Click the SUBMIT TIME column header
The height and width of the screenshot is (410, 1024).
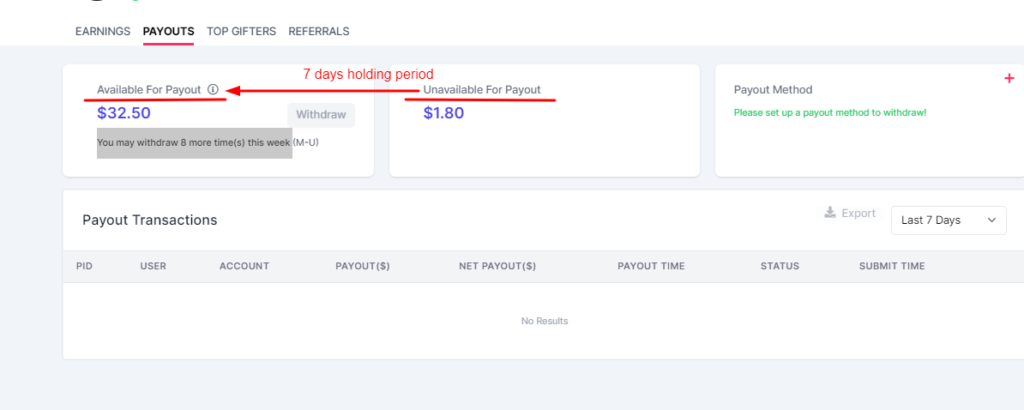(892, 266)
